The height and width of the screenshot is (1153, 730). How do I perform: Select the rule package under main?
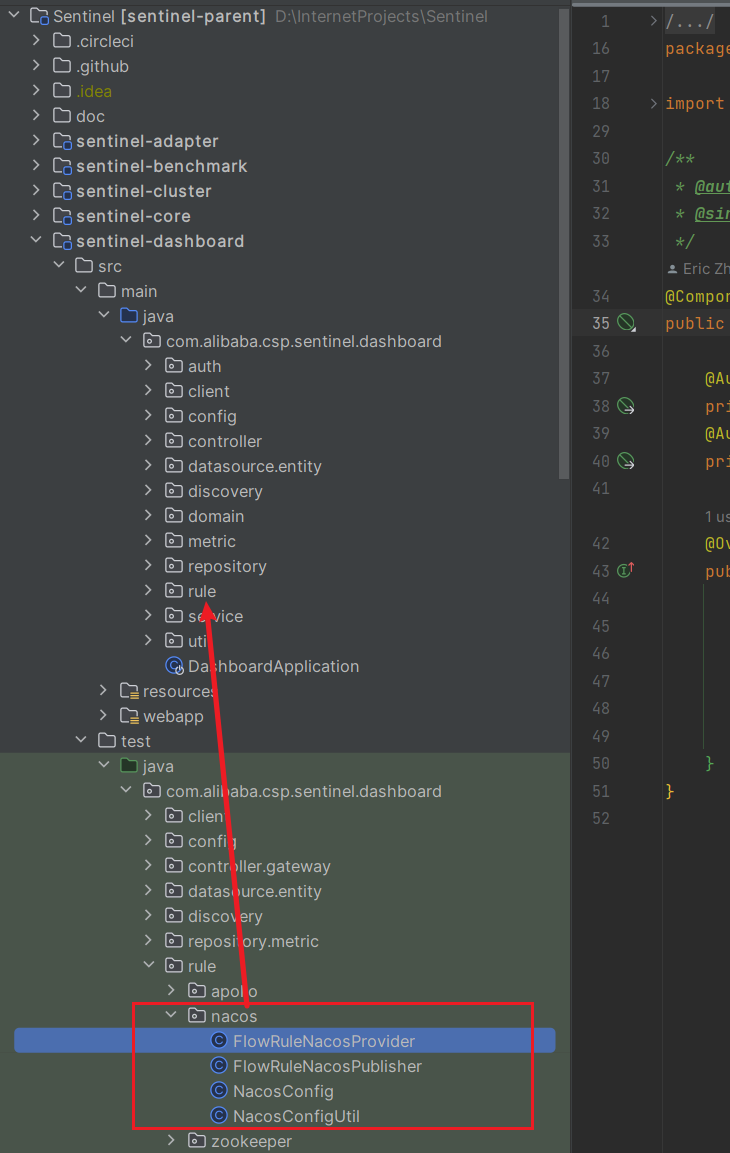click(x=202, y=591)
